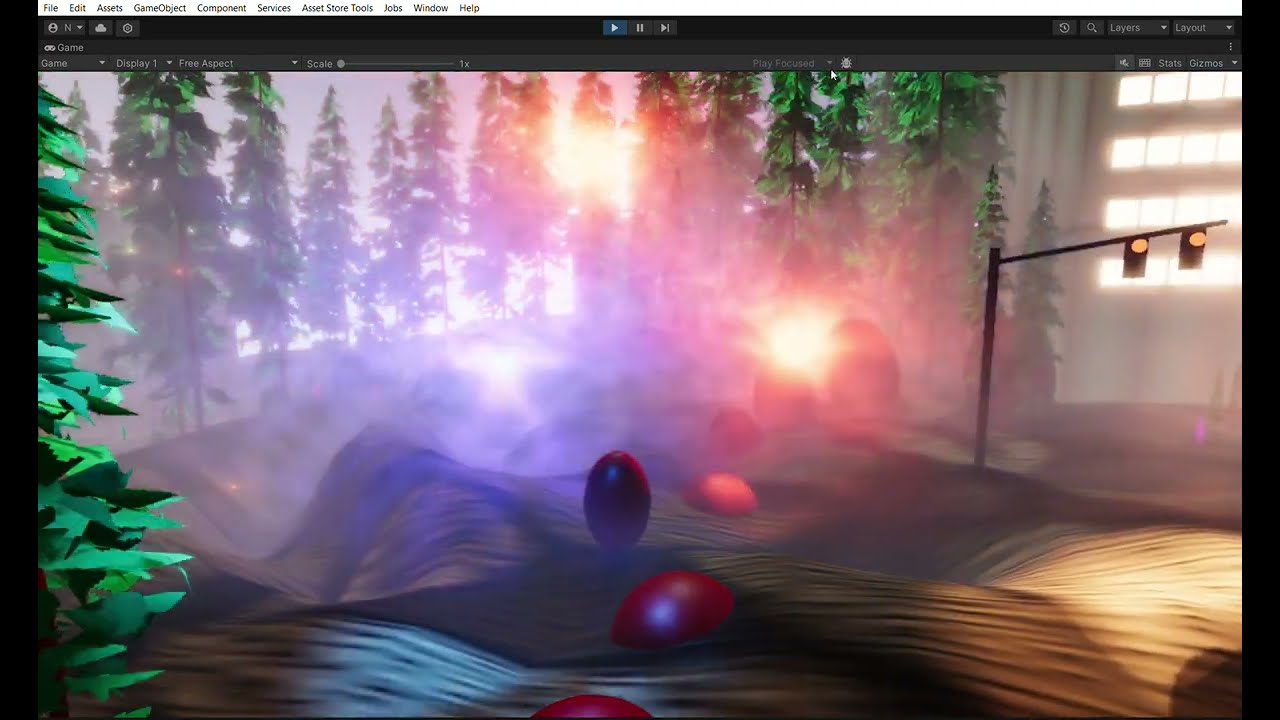Screen dimensions: 1280x720
Task: Expand the Layout dropdown
Action: coord(1203,28)
